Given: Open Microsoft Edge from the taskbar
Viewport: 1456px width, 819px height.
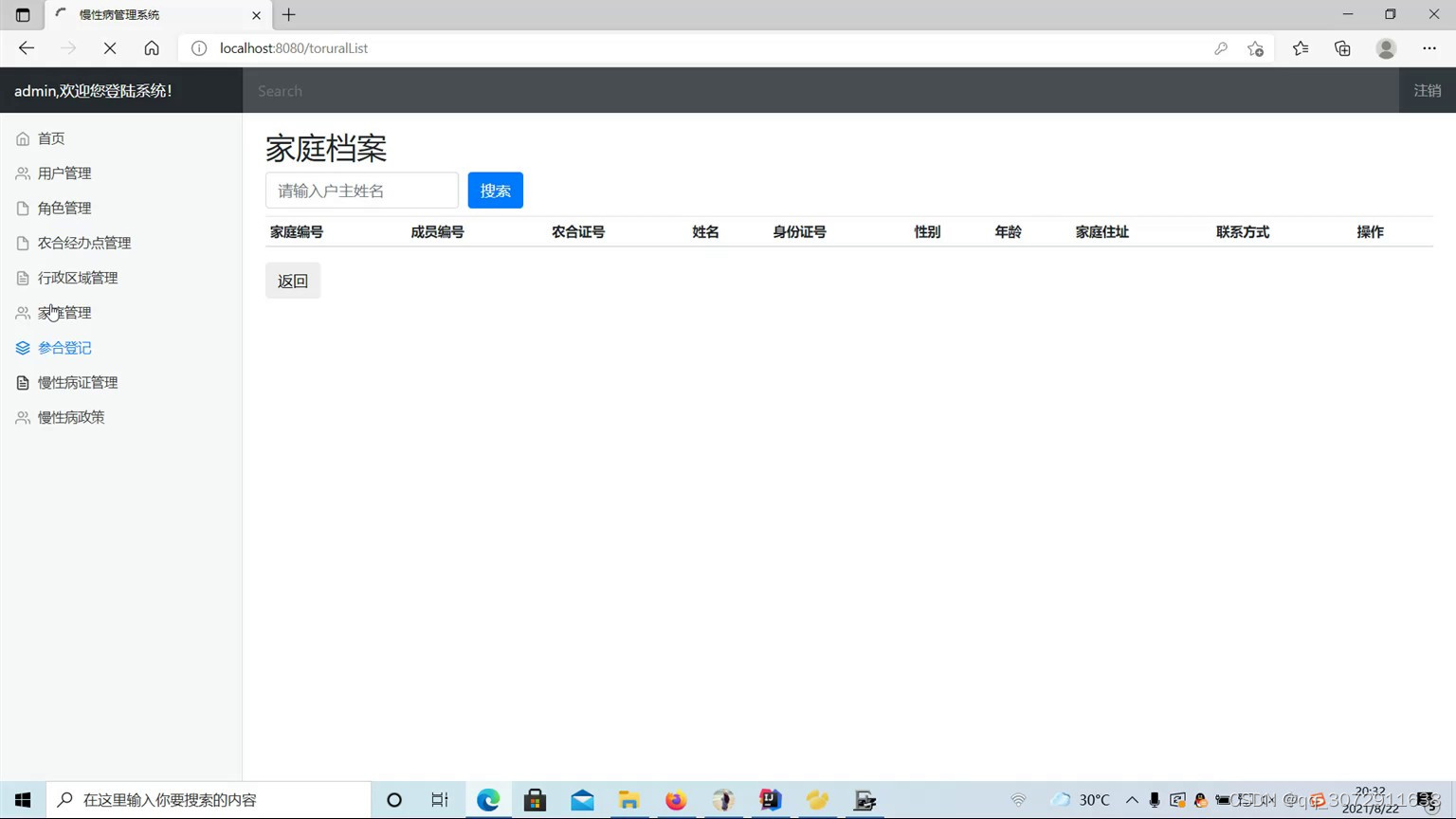Looking at the screenshot, I should 488,800.
